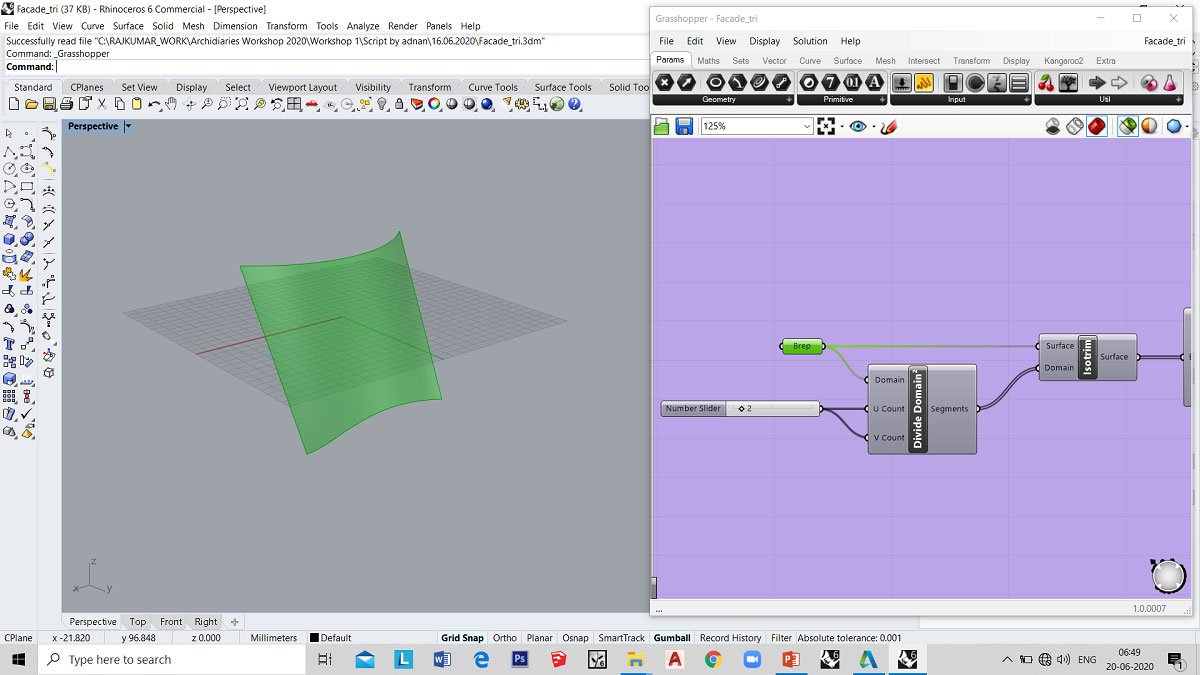Expand the Geometry panel category

pyautogui.click(x=788, y=100)
